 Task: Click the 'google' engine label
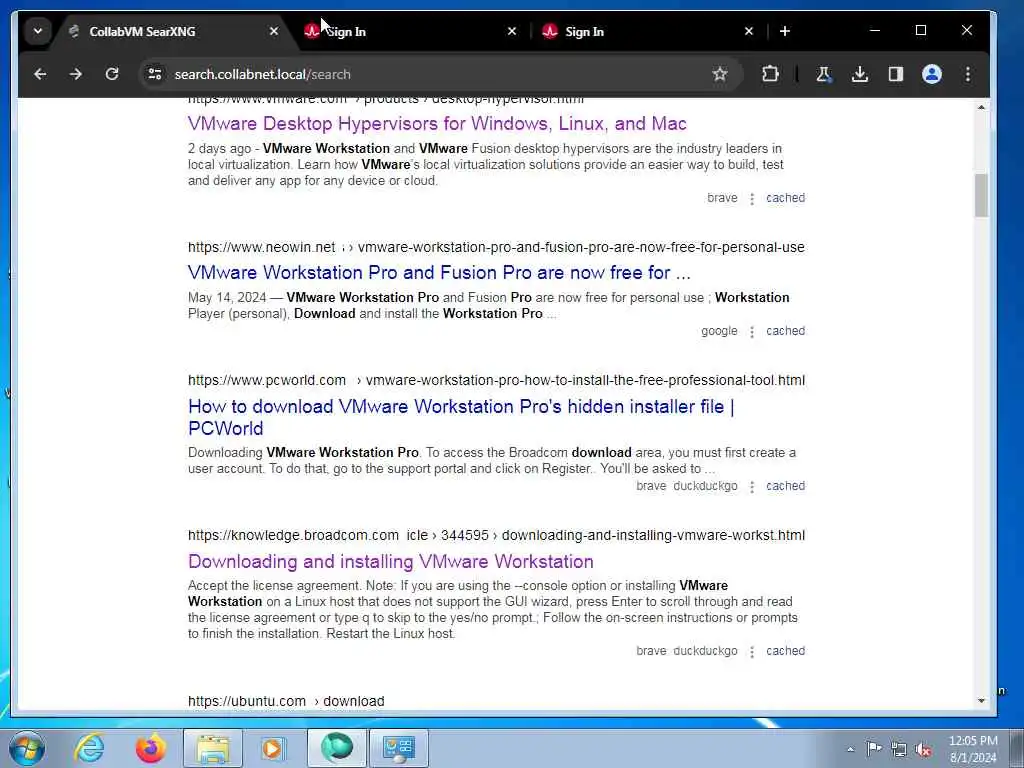(x=719, y=331)
